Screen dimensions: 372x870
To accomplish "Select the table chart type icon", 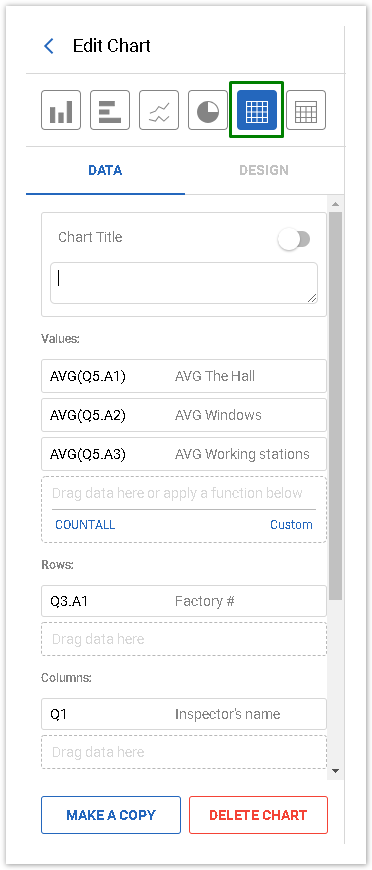I will pyautogui.click(x=306, y=110).
